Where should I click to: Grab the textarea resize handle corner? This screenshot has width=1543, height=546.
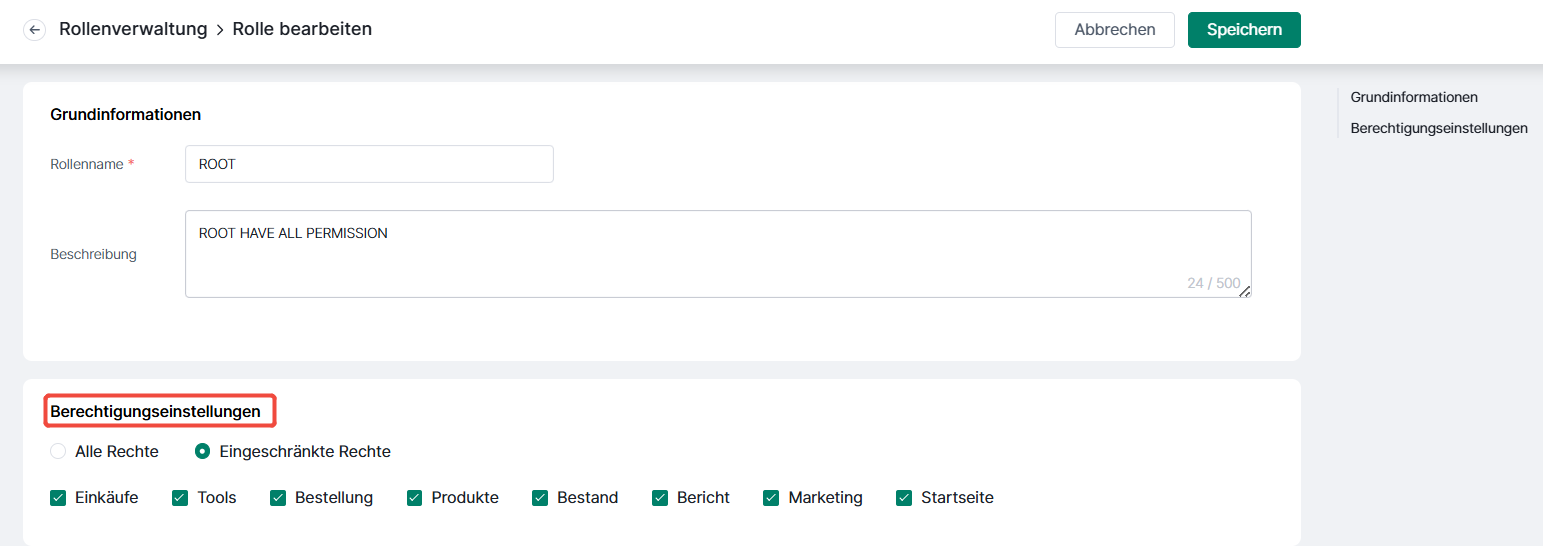pos(1245,291)
